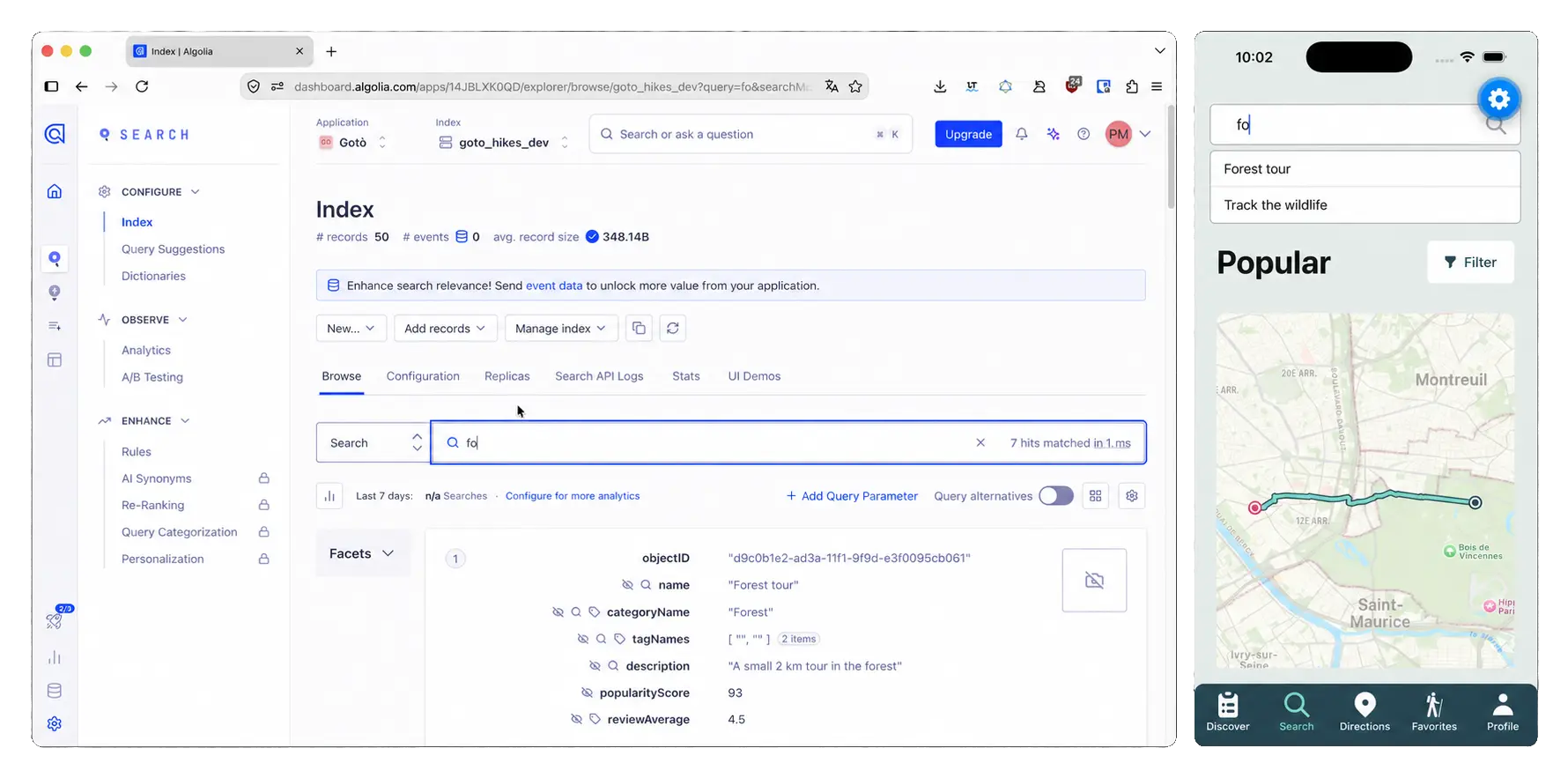Tap the Forest tour suggestion in phone app

pyautogui.click(x=1365, y=169)
